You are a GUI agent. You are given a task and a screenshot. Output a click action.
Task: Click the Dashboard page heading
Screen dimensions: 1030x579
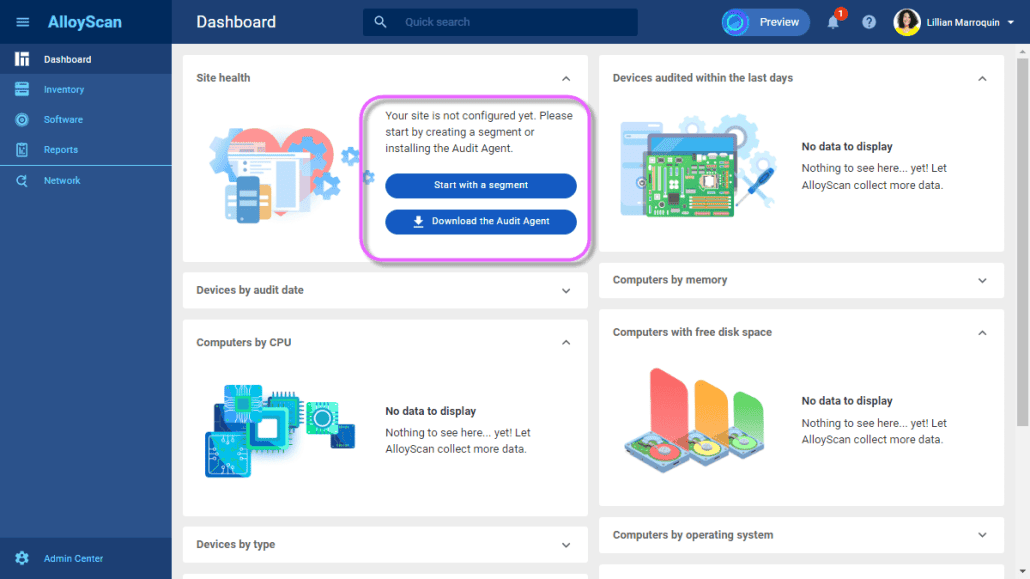click(236, 22)
